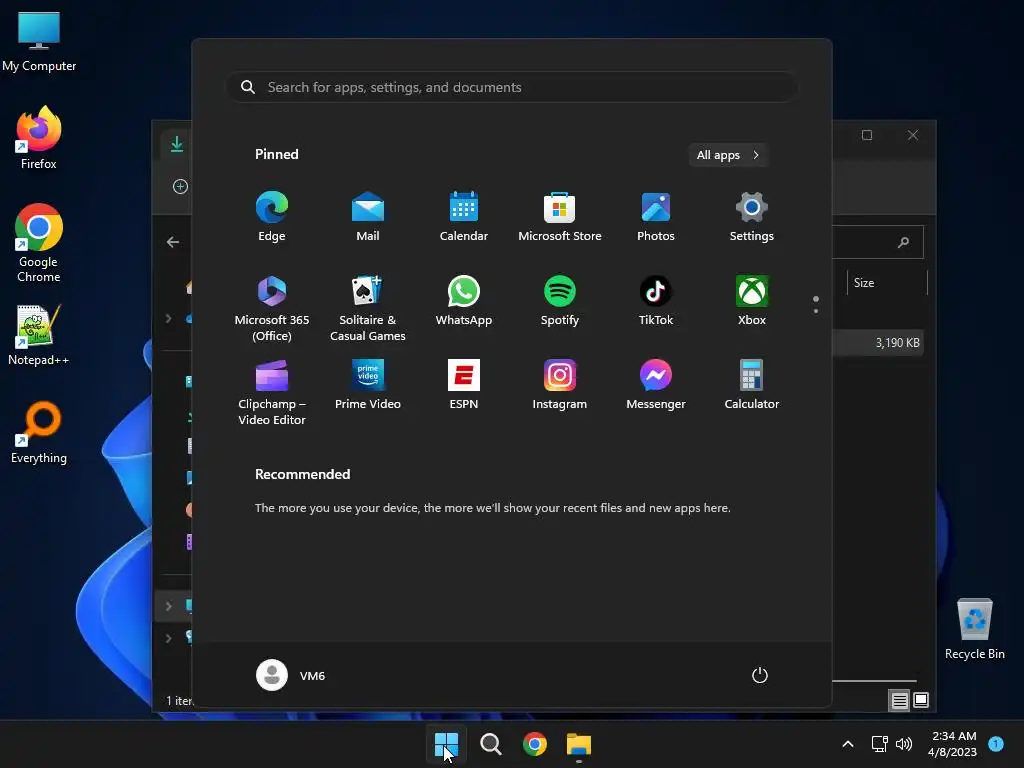1024x768 pixels.
Task: Sort by Size column in Explorer
Action: point(887,283)
